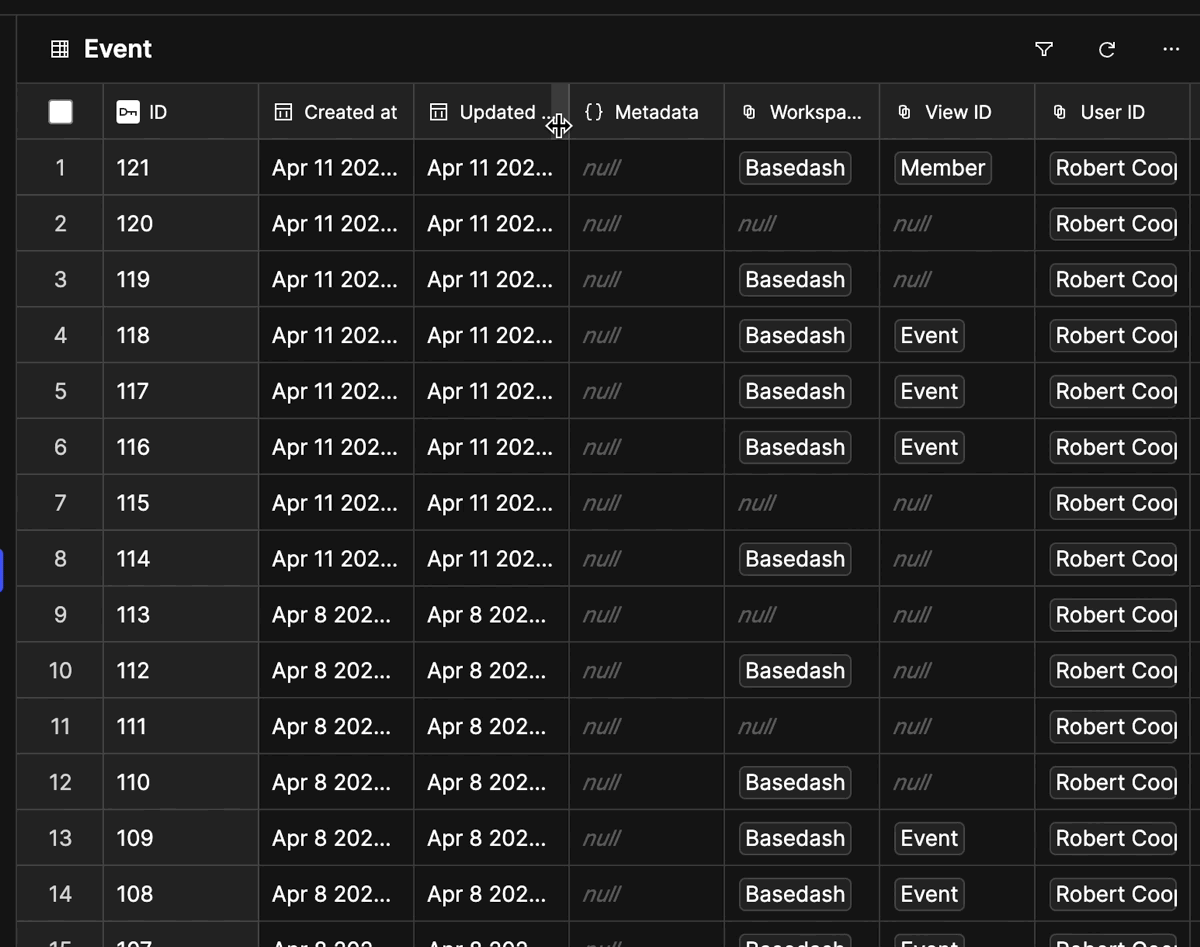
Task: Click the Created at cell in row 10
Action: pos(334,671)
